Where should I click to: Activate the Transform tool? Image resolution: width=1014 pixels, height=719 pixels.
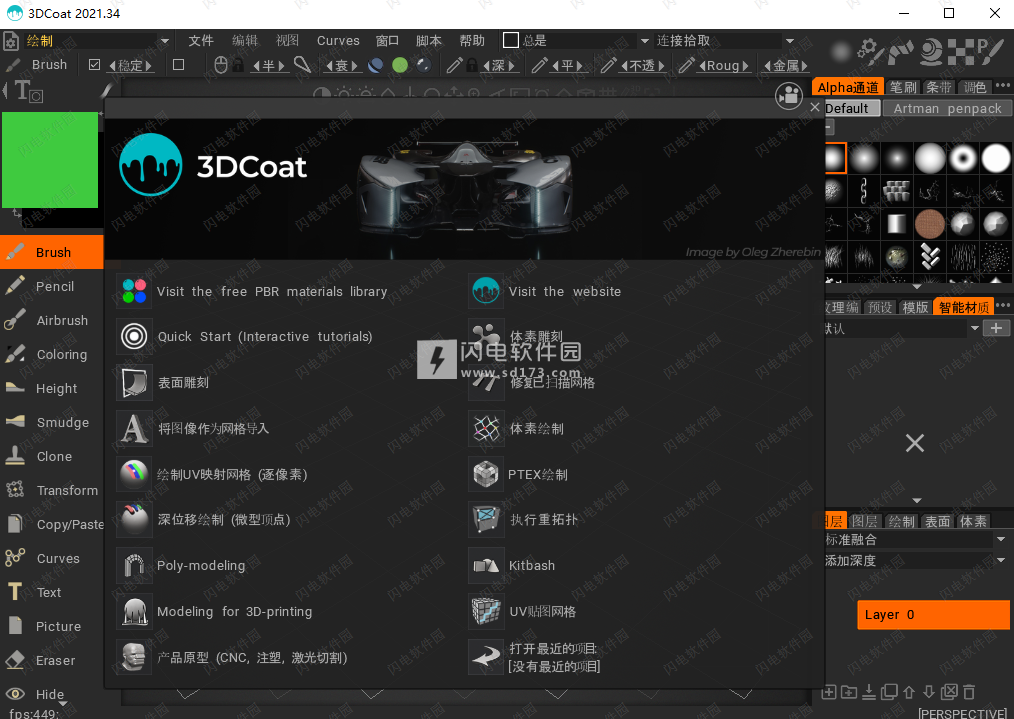[x=52, y=490]
